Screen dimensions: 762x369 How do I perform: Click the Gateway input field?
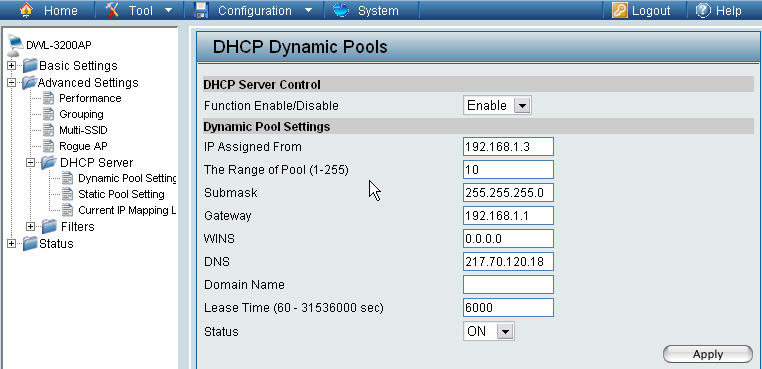[x=508, y=216]
